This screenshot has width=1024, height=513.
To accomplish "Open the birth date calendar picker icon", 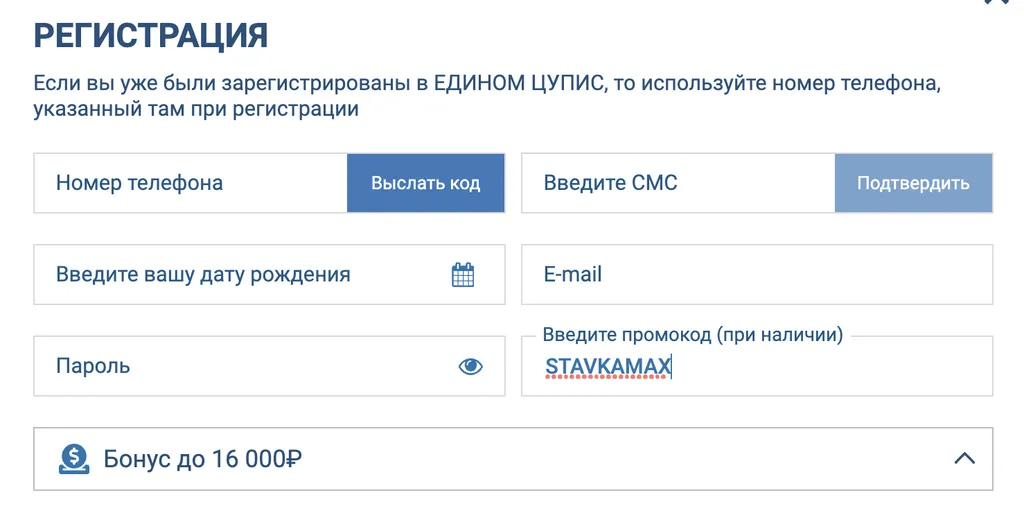I will pyautogui.click(x=463, y=275).
